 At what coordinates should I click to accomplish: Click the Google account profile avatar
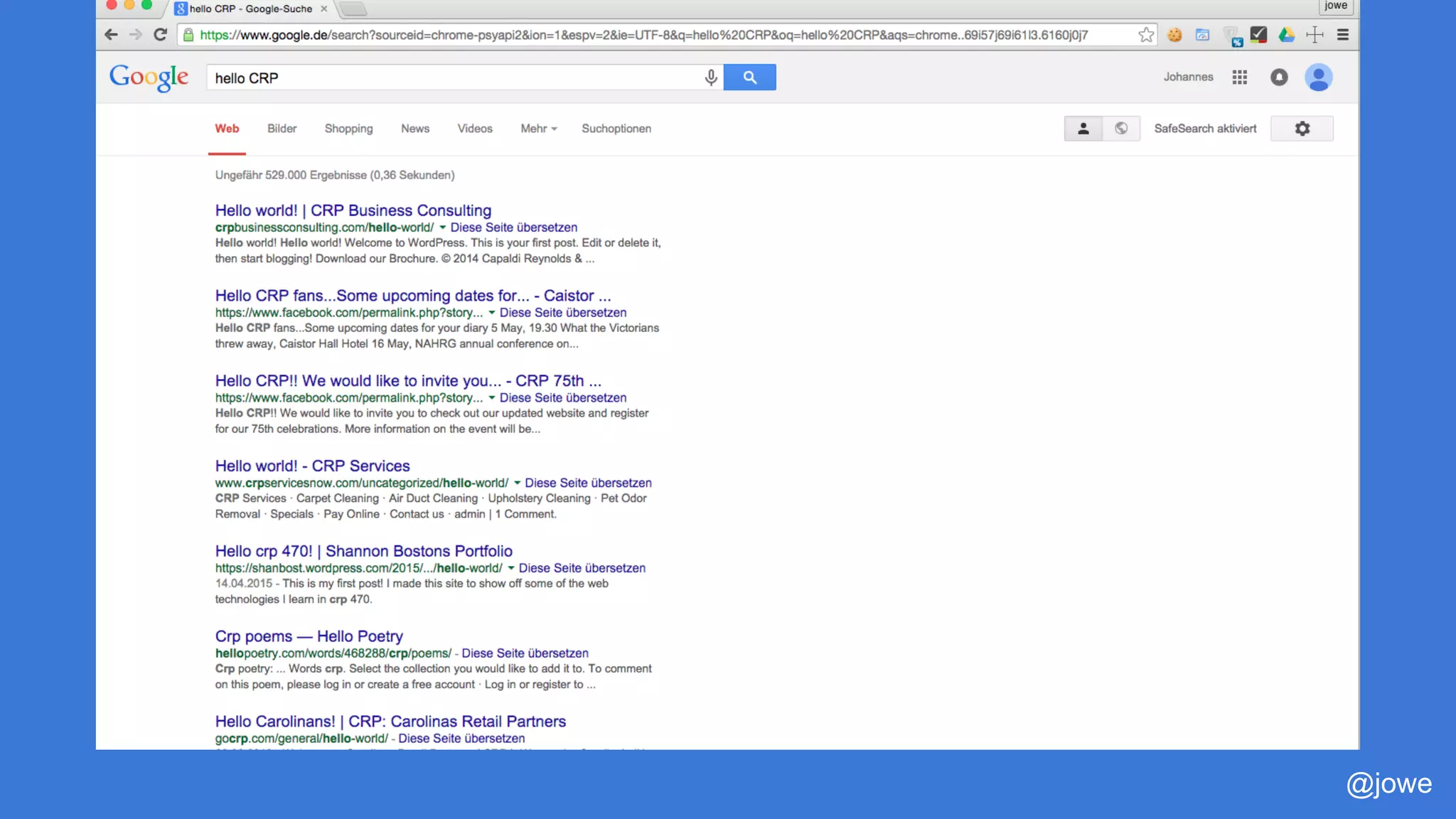(x=1318, y=77)
